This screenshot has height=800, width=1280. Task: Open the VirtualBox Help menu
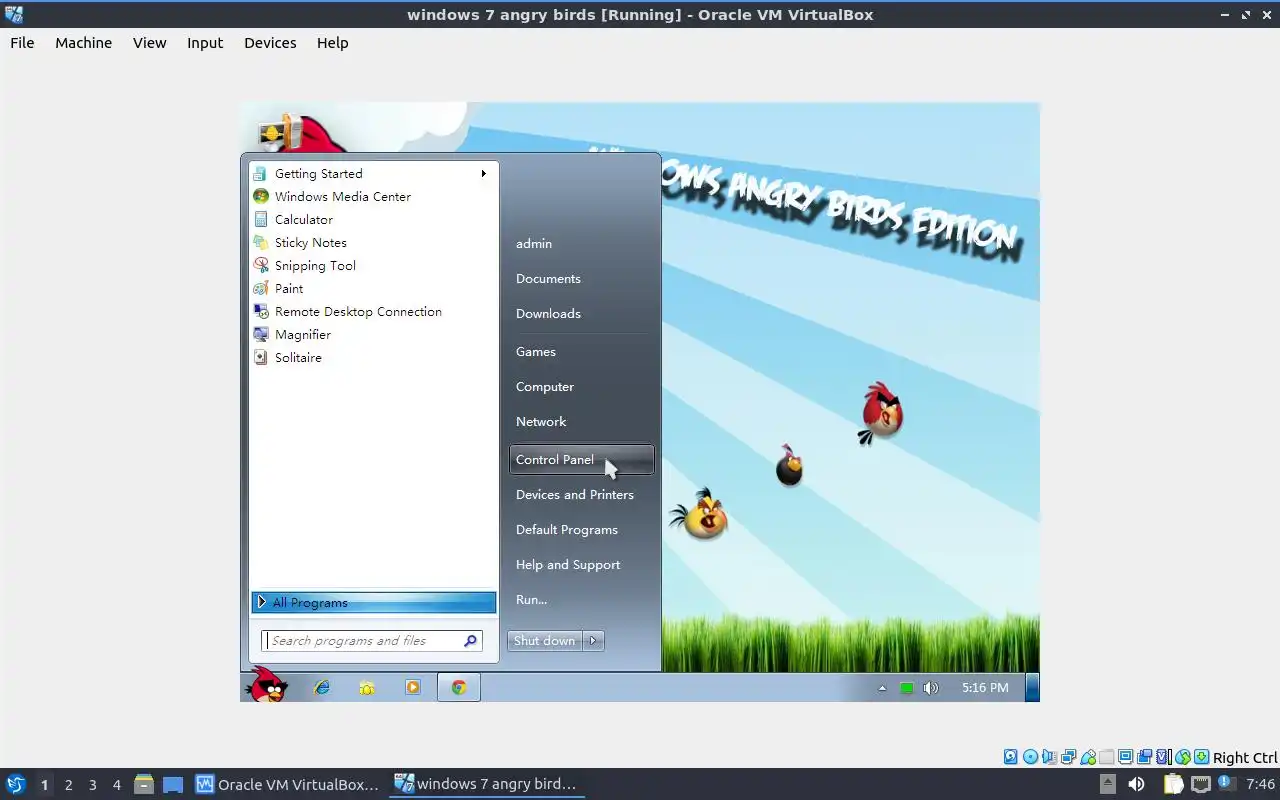[x=333, y=43]
